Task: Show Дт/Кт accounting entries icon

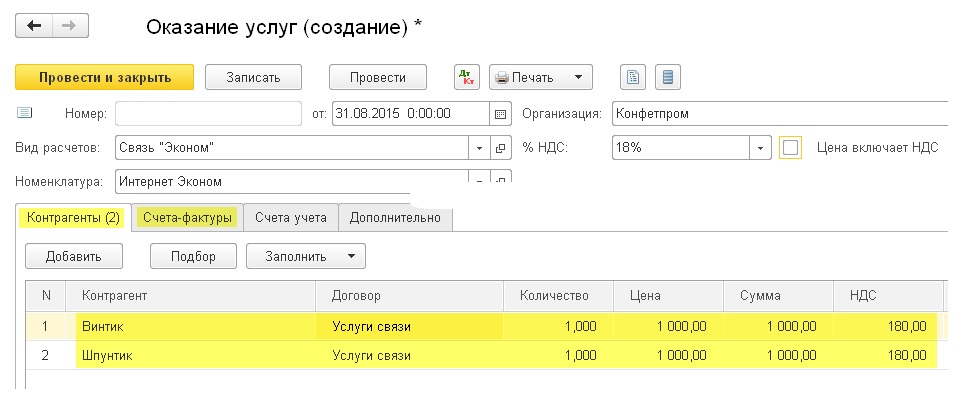Action: (x=466, y=78)
